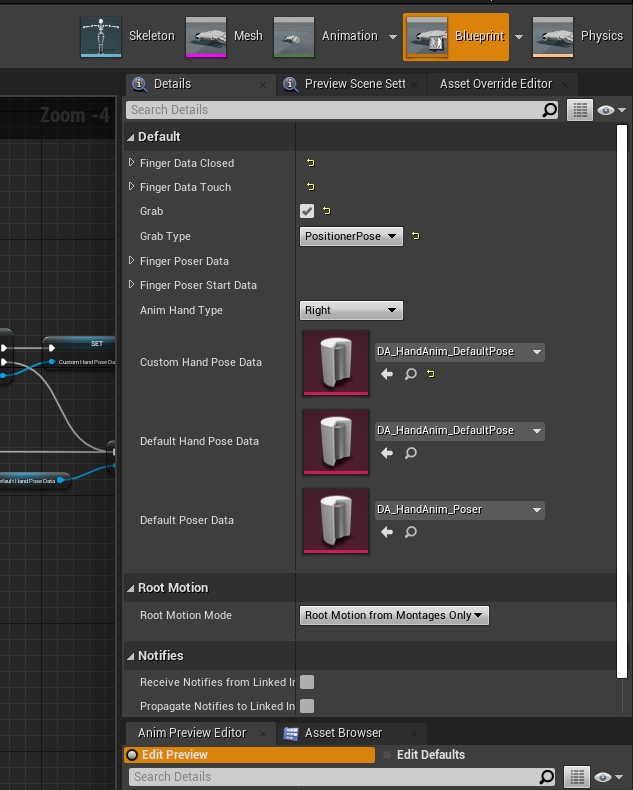Enable Receive Notifies from Linked Instances
The width and height of the screenshot is (633, 790).
pos(307,682)
